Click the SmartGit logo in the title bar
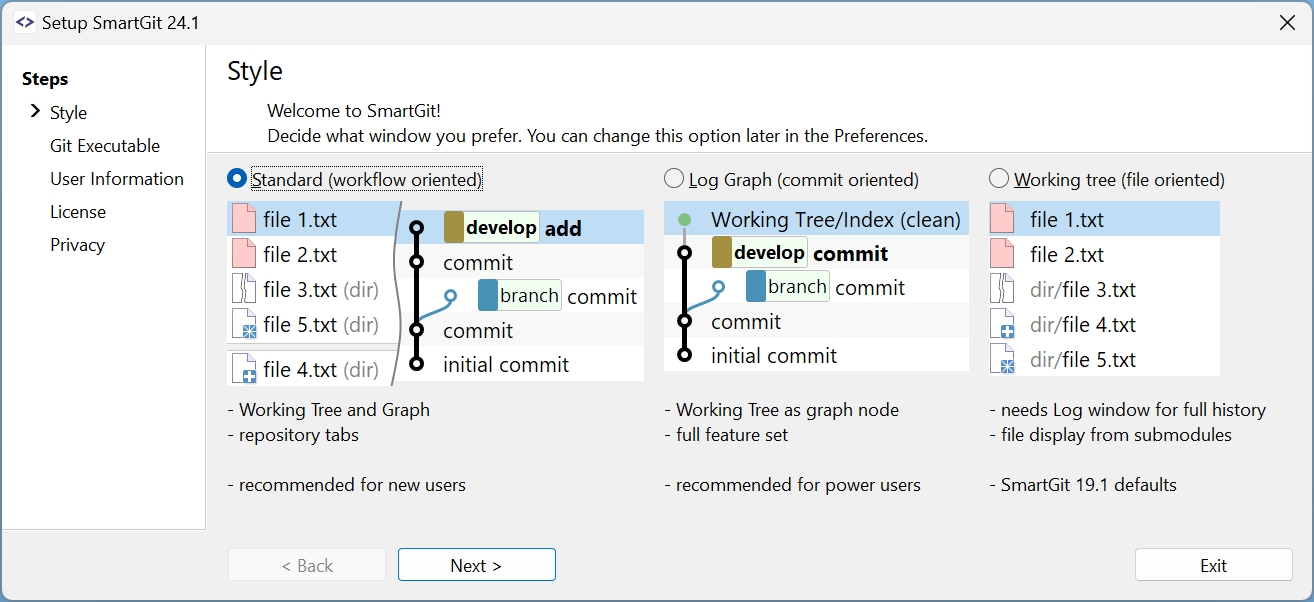1314x602 pixels. (24, 21)
